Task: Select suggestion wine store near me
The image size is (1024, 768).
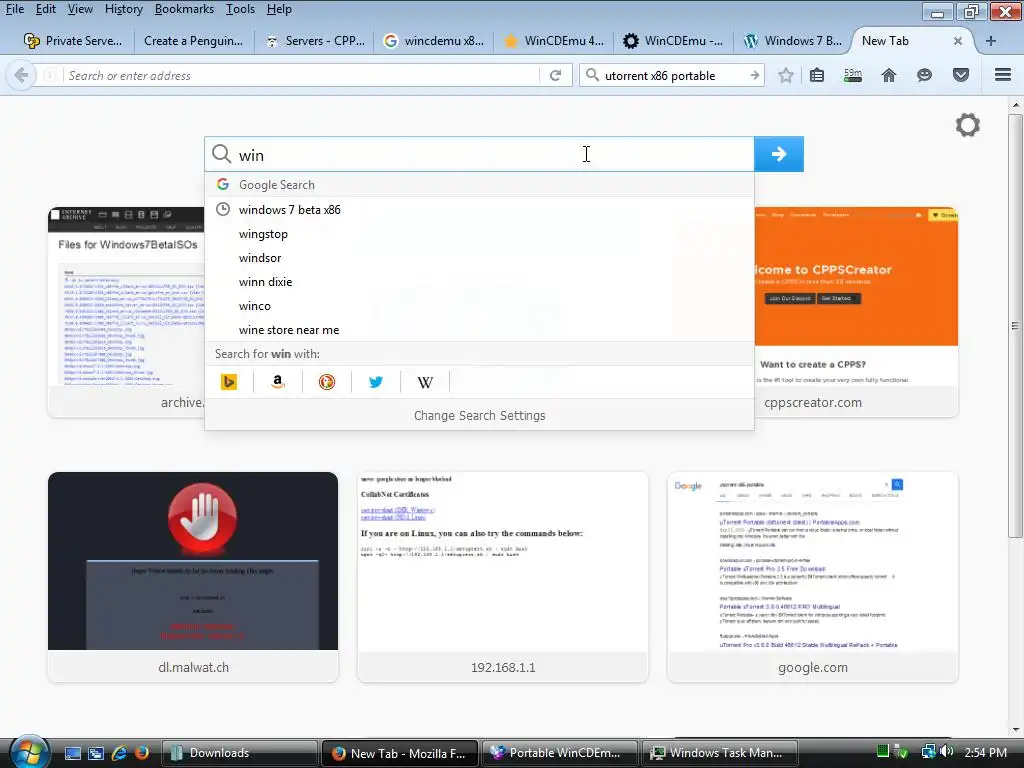Action: click(x=479, y=330)
